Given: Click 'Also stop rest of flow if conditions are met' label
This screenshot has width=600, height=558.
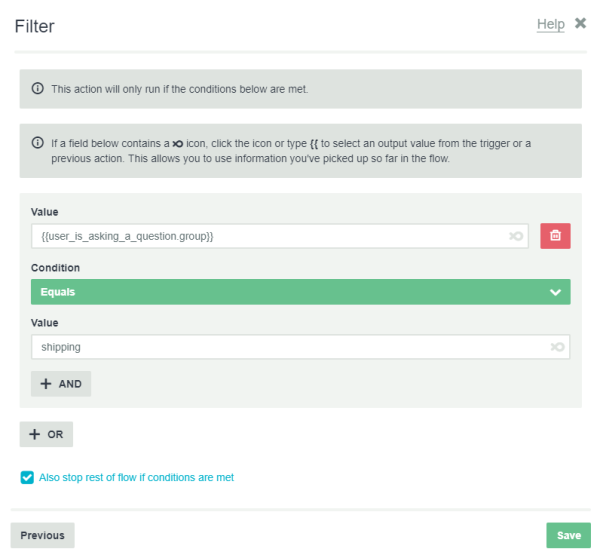Looking at the screenshot, I should point(136,477).
